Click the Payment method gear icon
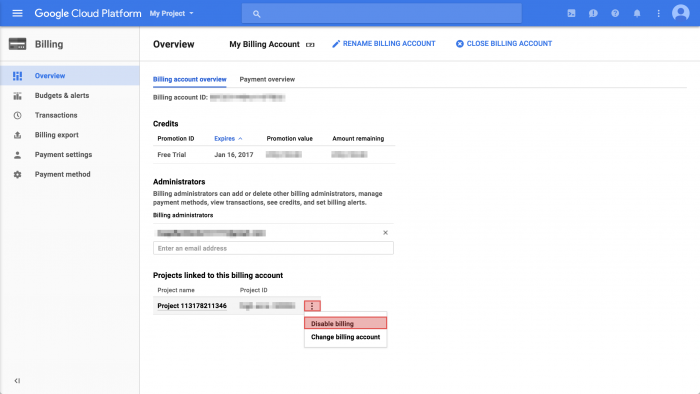 coord(17,174)
